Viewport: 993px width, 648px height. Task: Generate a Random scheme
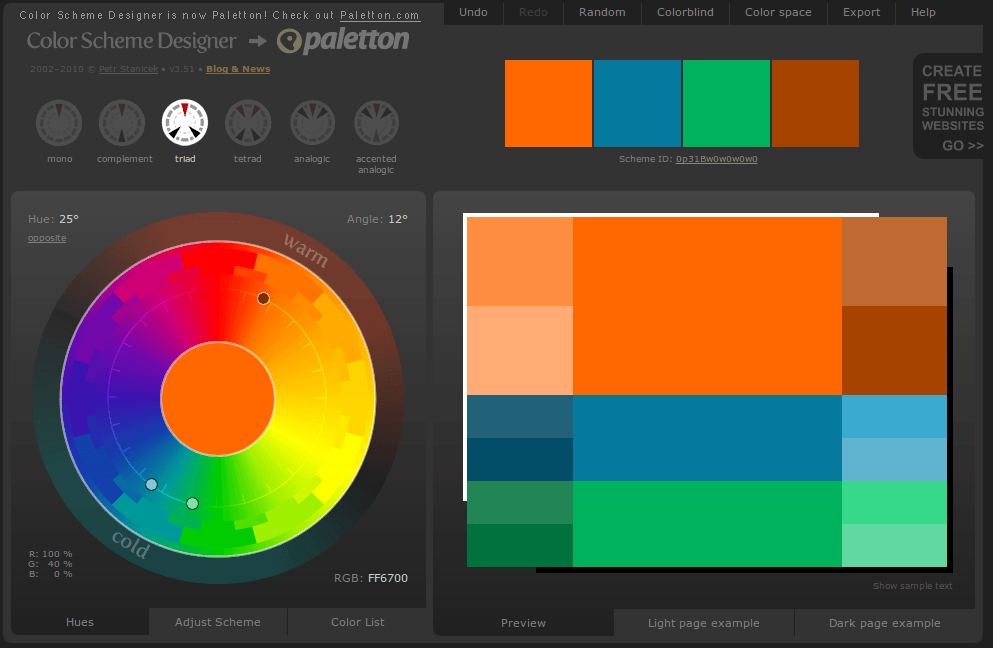click(x=602, y=12)
